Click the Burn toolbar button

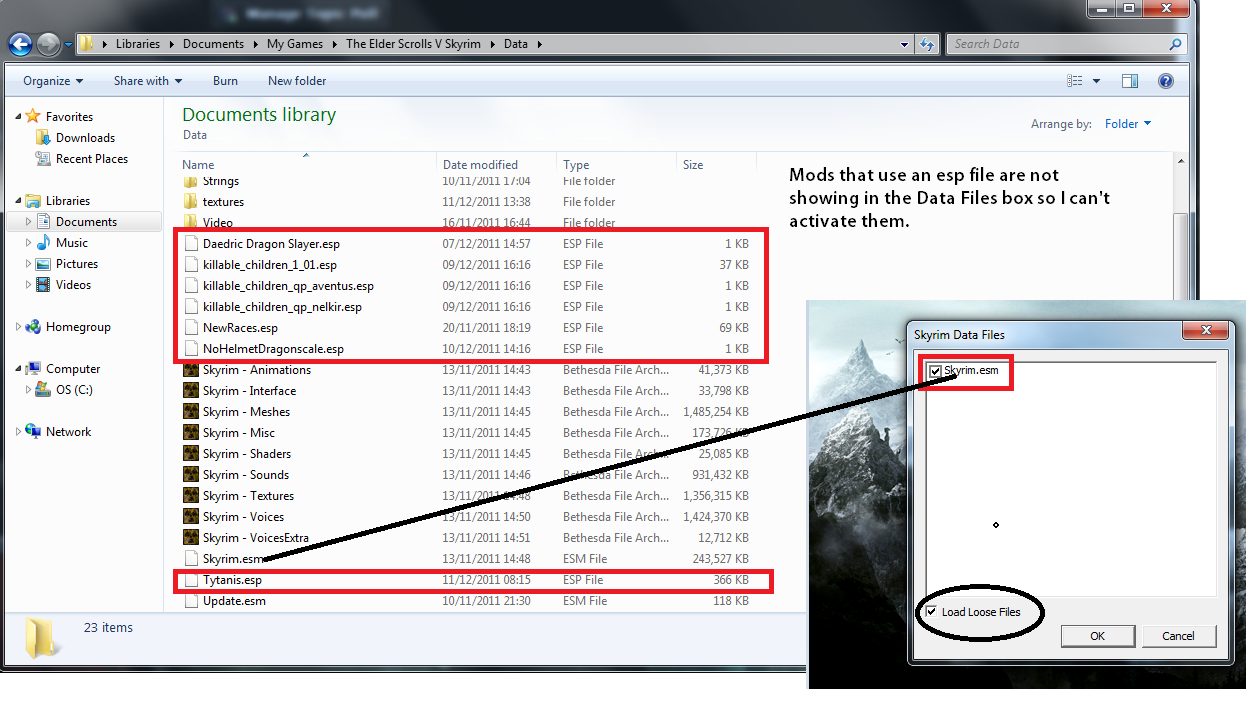pyautogui.click(x=225, y=81)
